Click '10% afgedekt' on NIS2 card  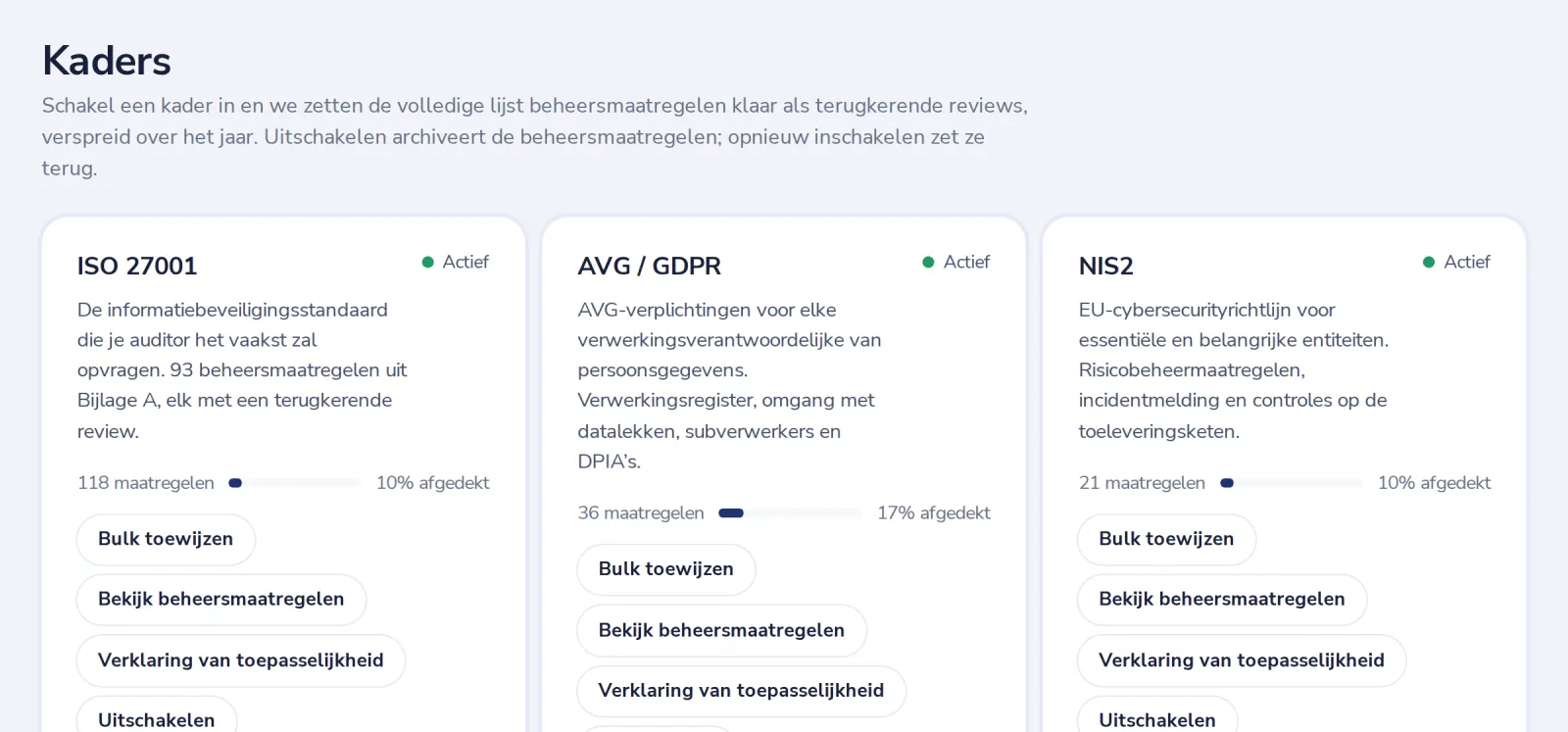[1435, 483]
